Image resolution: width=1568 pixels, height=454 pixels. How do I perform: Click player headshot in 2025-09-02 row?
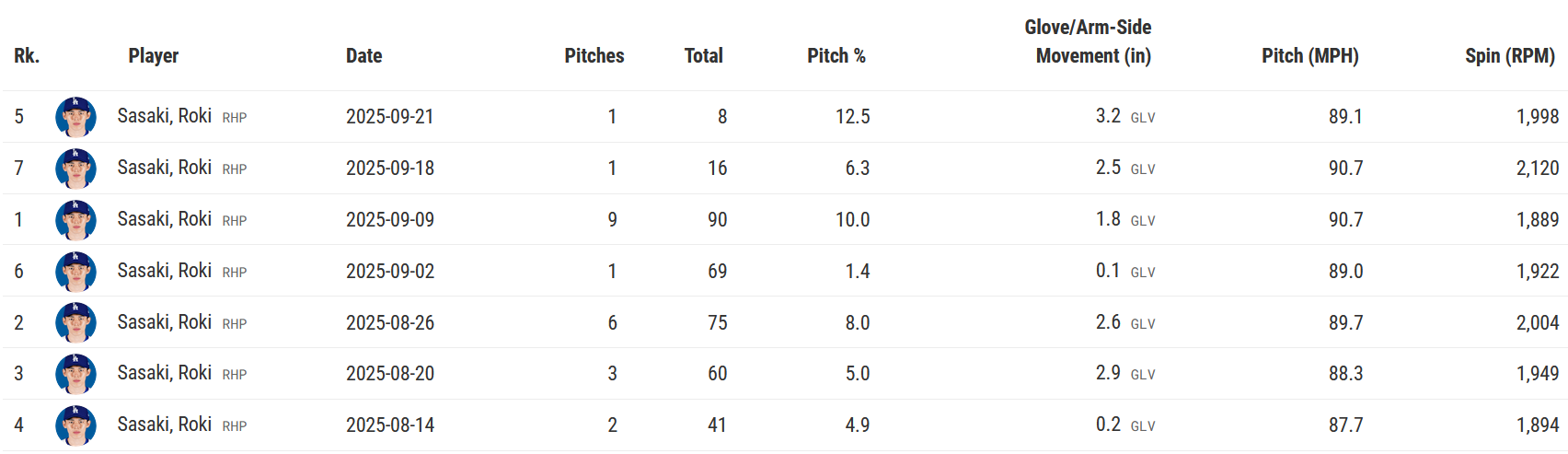[x=75, y=272]
